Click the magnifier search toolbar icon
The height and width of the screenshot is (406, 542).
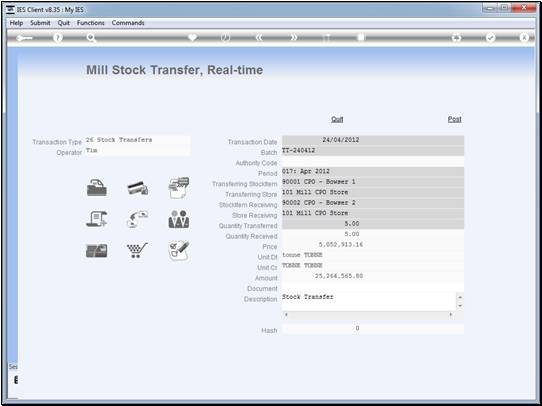click(x=91, y=38)
